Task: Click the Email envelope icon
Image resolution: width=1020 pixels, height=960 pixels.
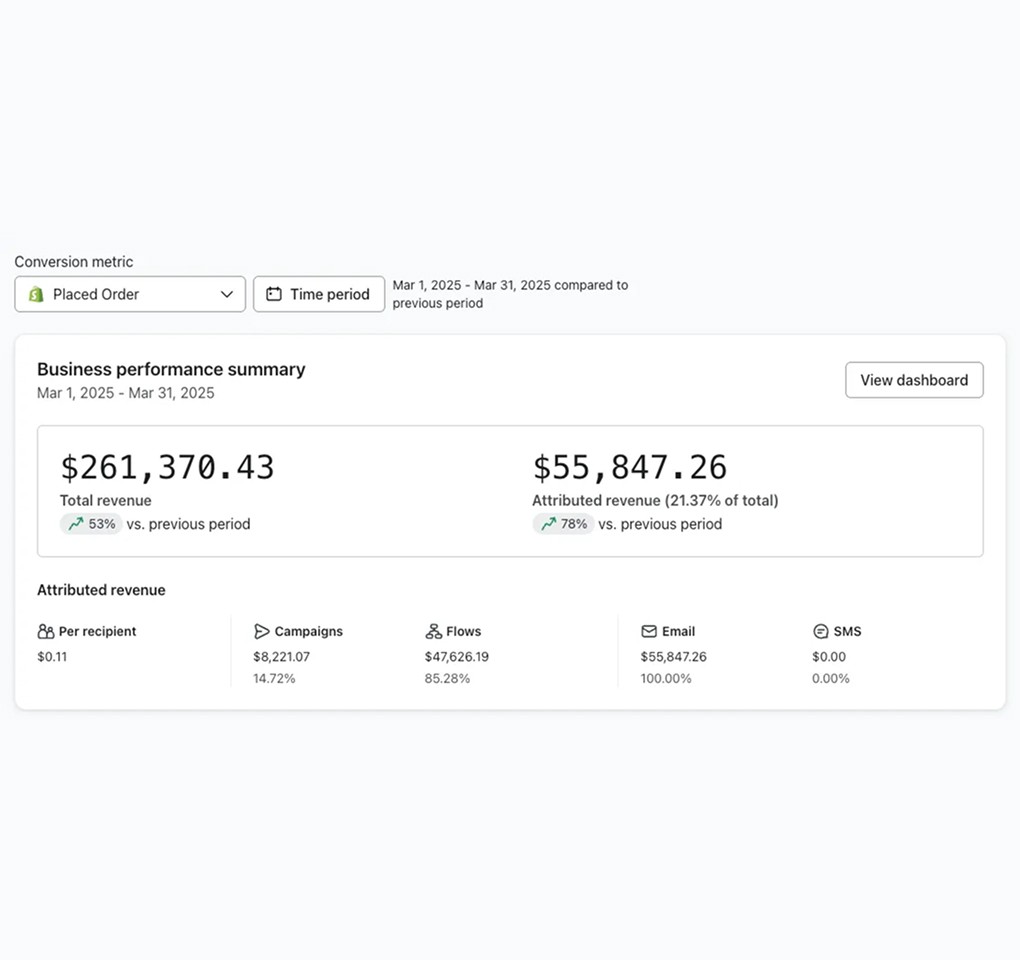Action: (649, 632)
